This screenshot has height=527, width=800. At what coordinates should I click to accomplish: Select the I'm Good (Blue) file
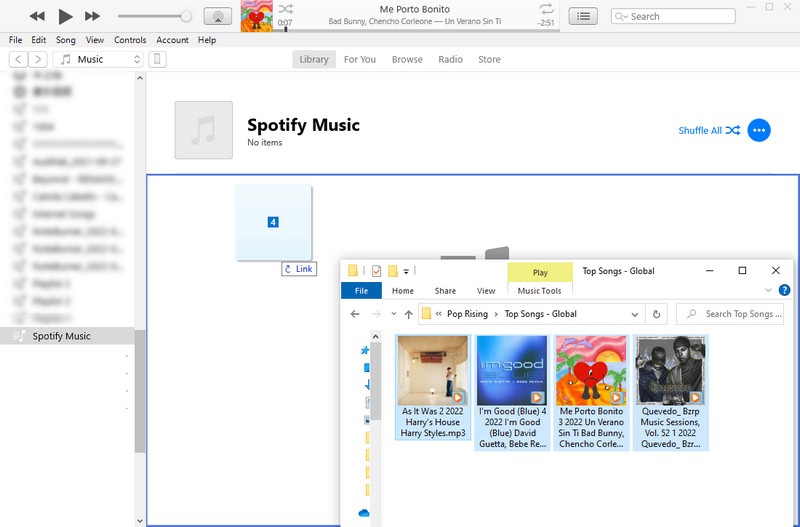512,392
